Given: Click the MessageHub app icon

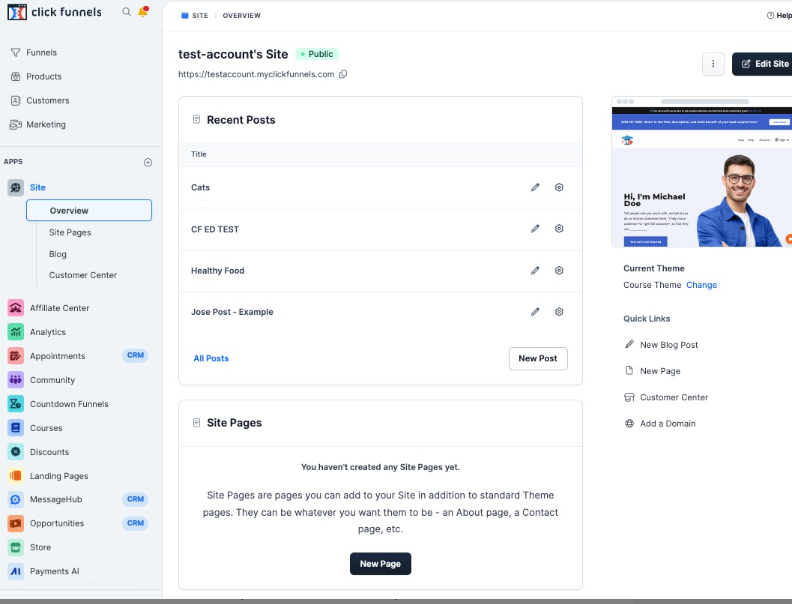Looking at the screenshot, I should [x=16, y=499].
